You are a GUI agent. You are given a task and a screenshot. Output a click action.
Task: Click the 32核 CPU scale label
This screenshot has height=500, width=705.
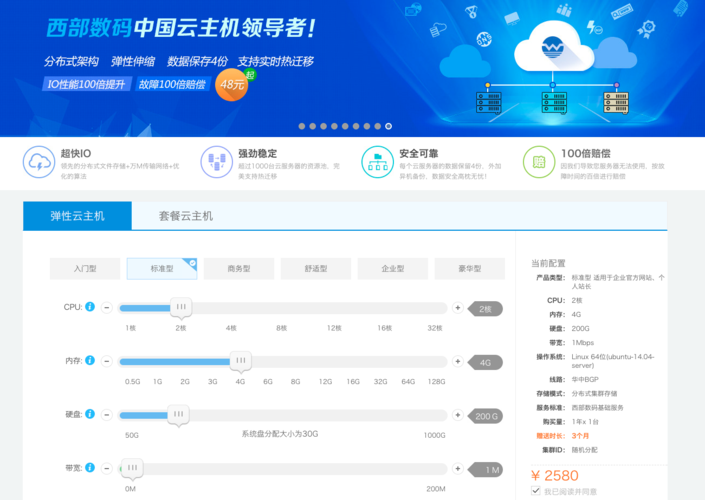point(435,328)
